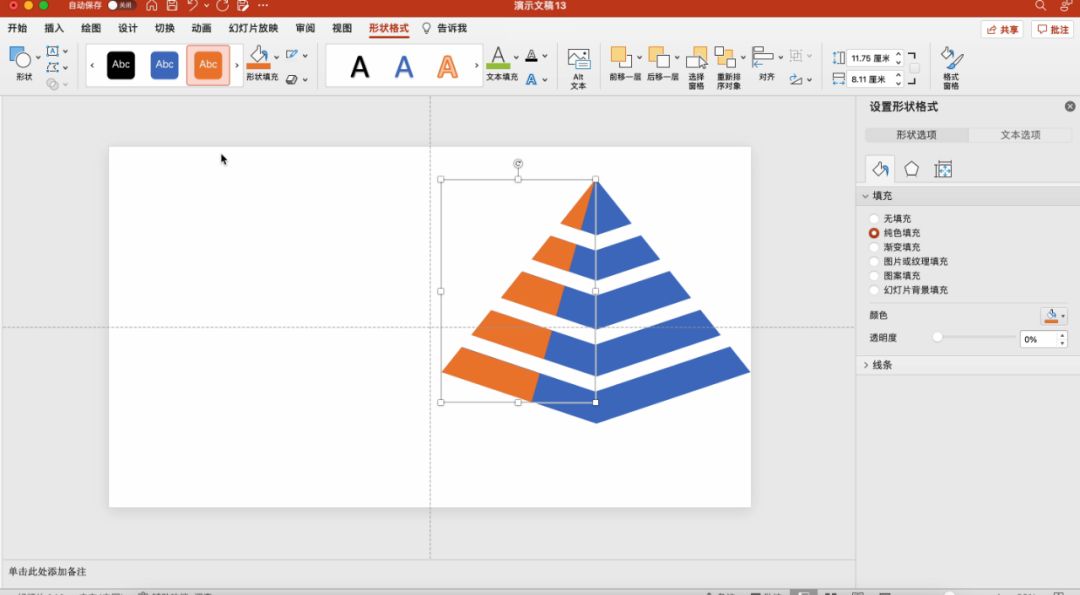Click the shape height field 11.75 厘米

(x=871, y=59)
